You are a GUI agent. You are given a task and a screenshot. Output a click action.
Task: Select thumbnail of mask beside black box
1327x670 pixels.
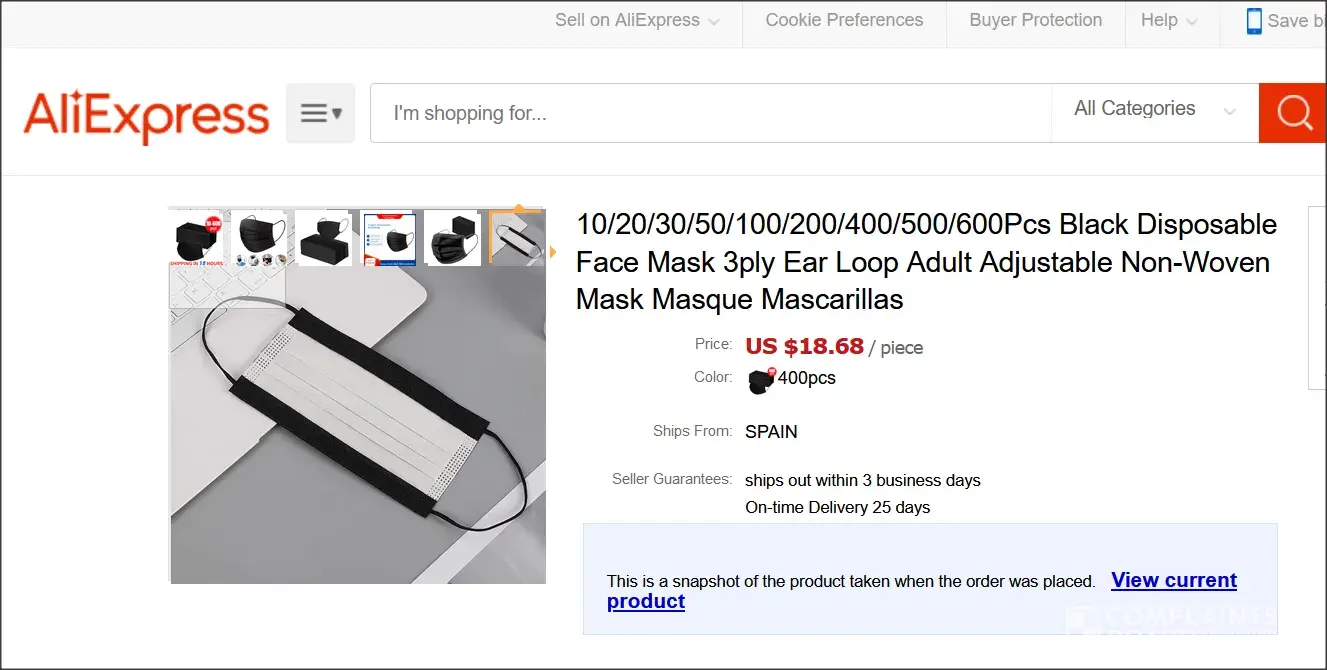click(452, 238)
